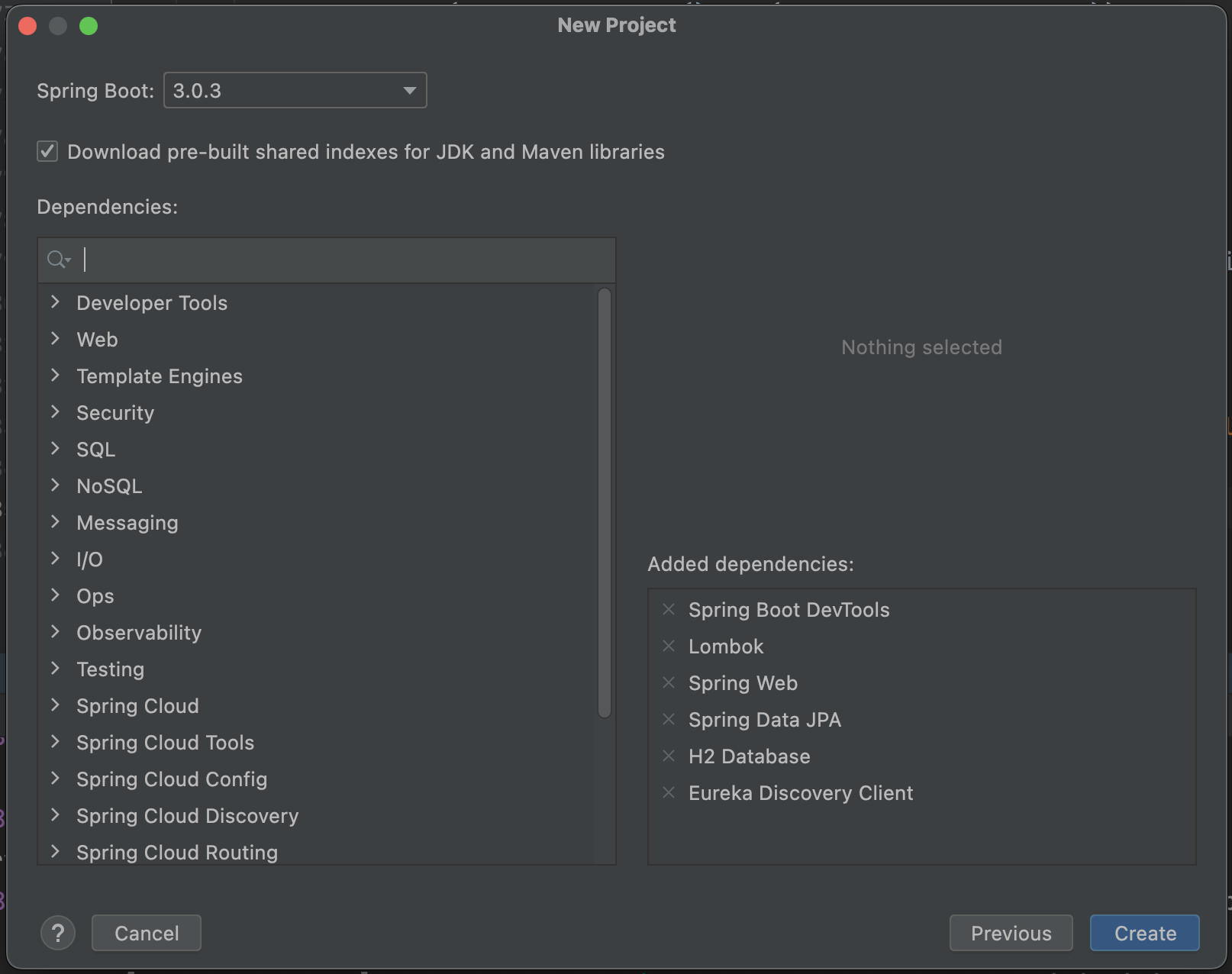Expand the Spring Cloud category chevron
This screenshot has width=1232, height=974.
click(x=55, y=705)
